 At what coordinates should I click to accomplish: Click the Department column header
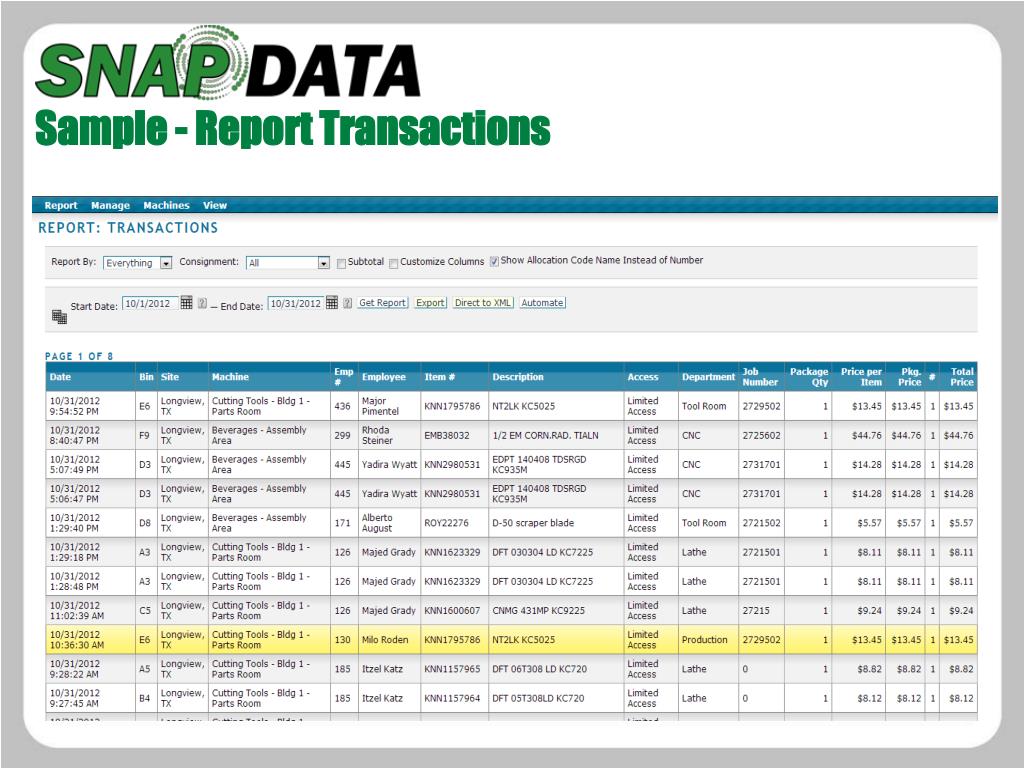coord(709,377)
